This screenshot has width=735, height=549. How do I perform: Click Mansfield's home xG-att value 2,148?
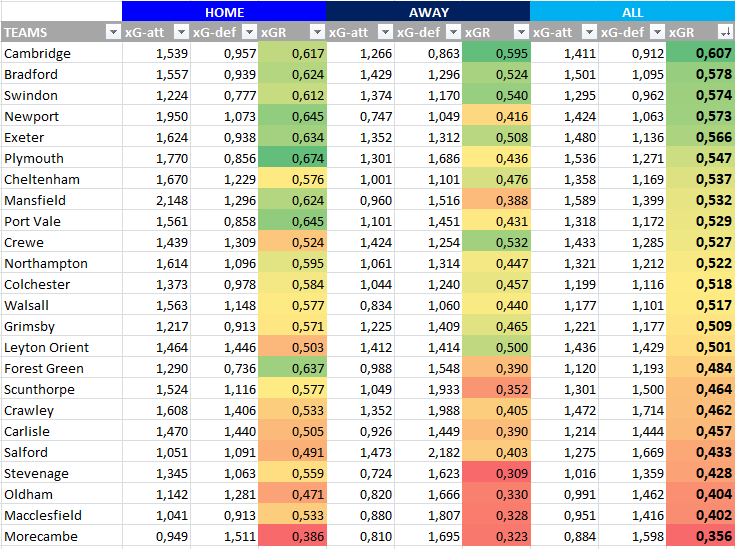pyautogui.click(x=156, y=200)
